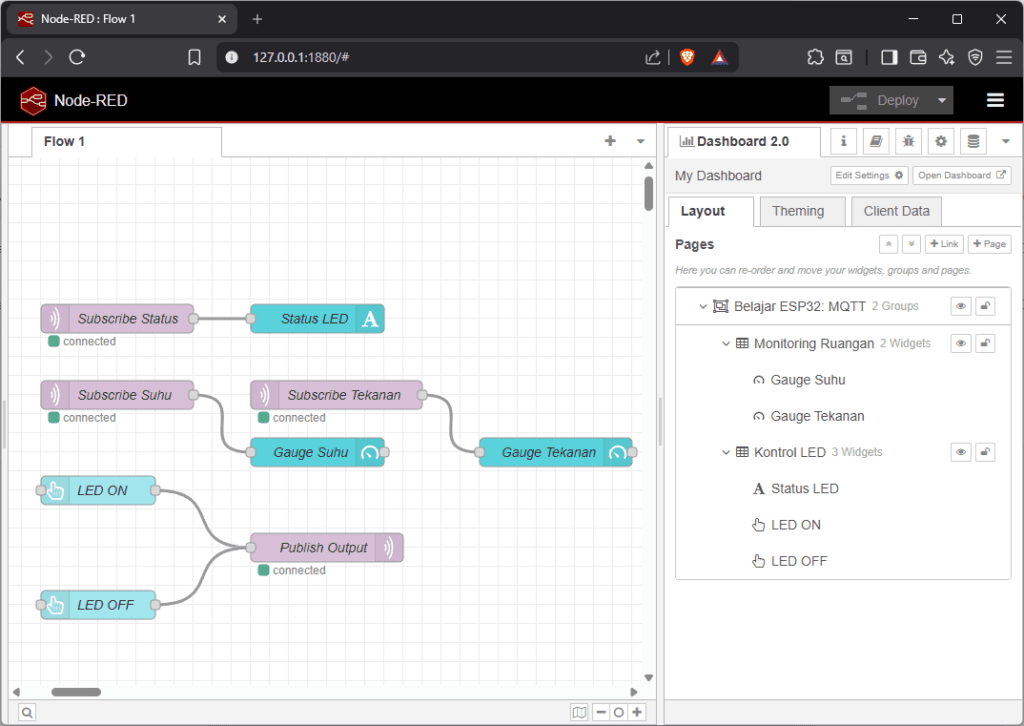Add a new flow tab with plus
This screenshot has width=1024, height=726.
(610, 141)
